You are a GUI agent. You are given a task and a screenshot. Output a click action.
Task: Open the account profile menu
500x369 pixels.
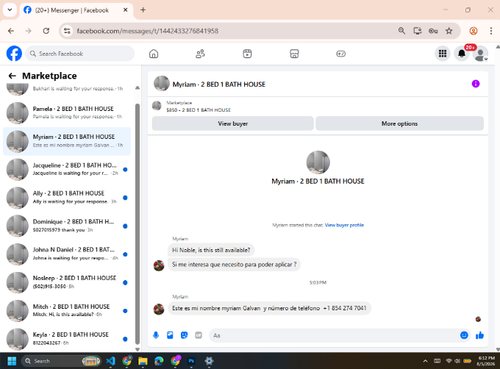click(480, 54)
